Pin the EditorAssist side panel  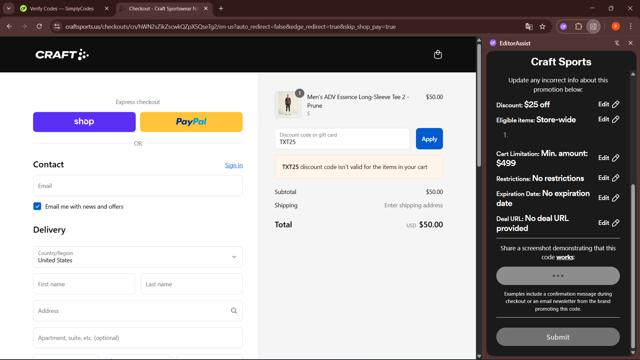(617, 43)
